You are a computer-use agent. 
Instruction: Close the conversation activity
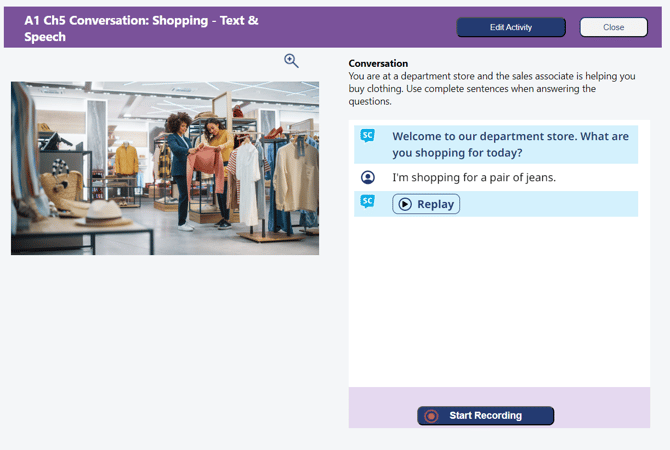[x=613, y=28]
